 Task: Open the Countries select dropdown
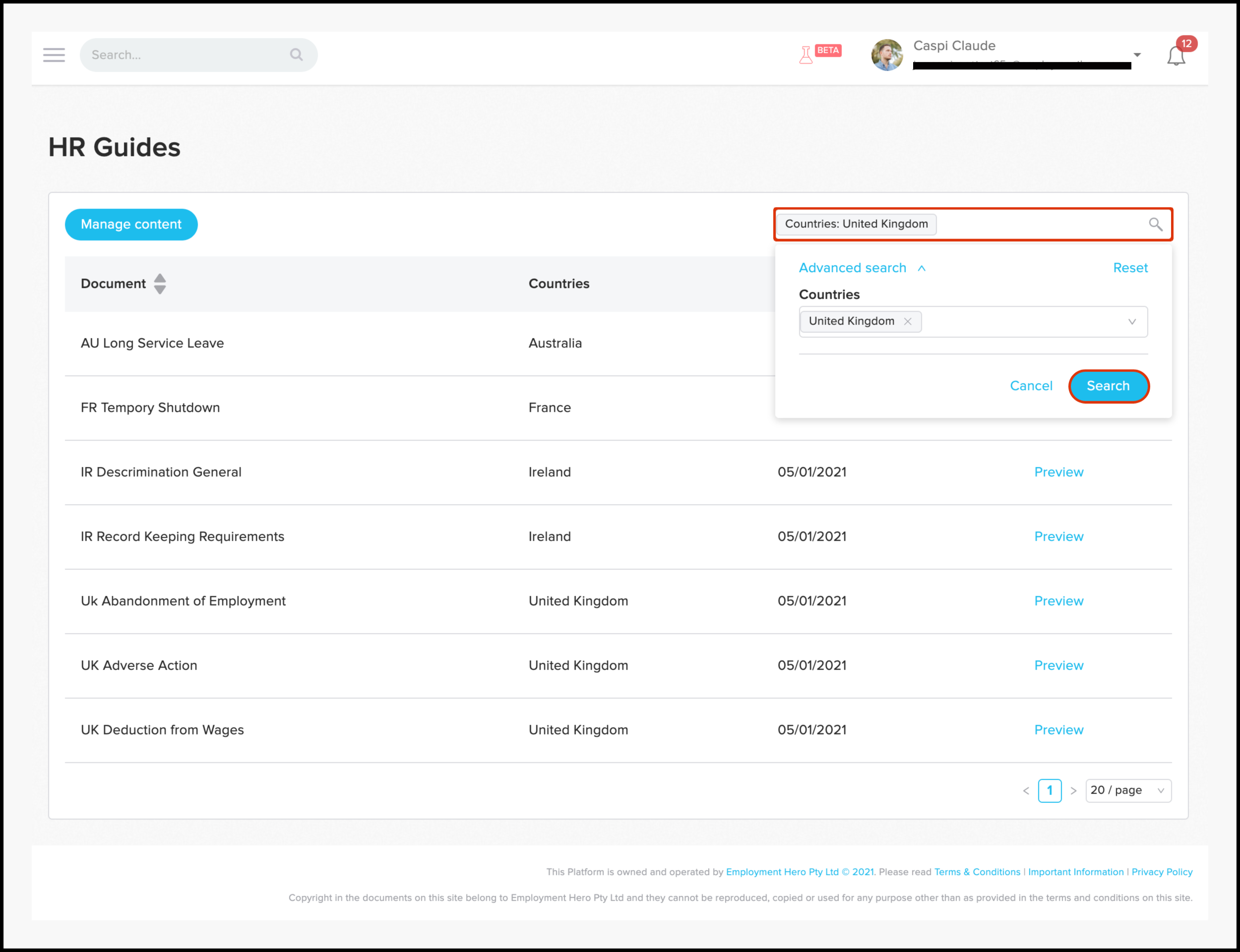1132,322
